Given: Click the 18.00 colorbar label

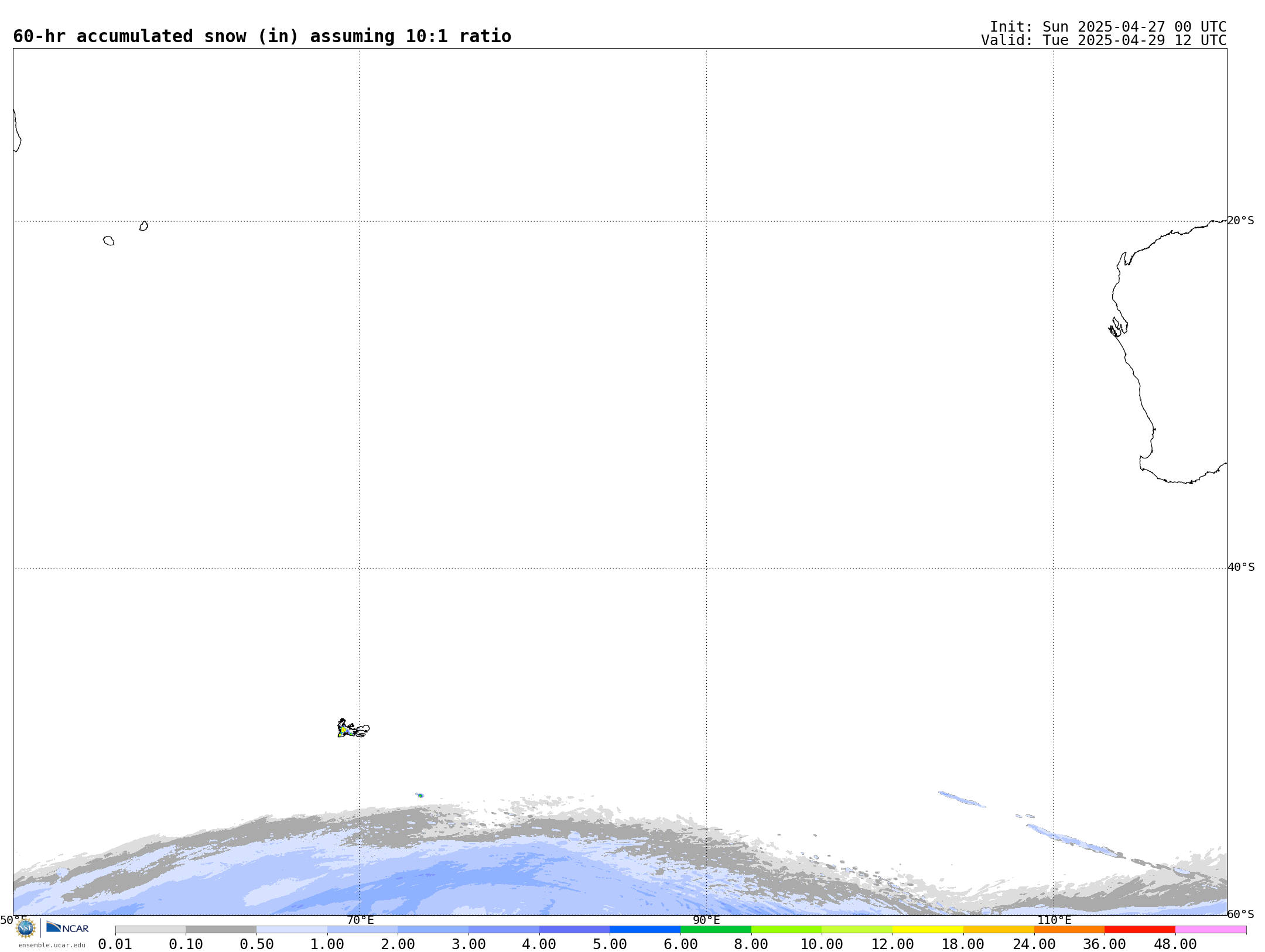Looking at the screenshot, I should (x=963, y=944).
